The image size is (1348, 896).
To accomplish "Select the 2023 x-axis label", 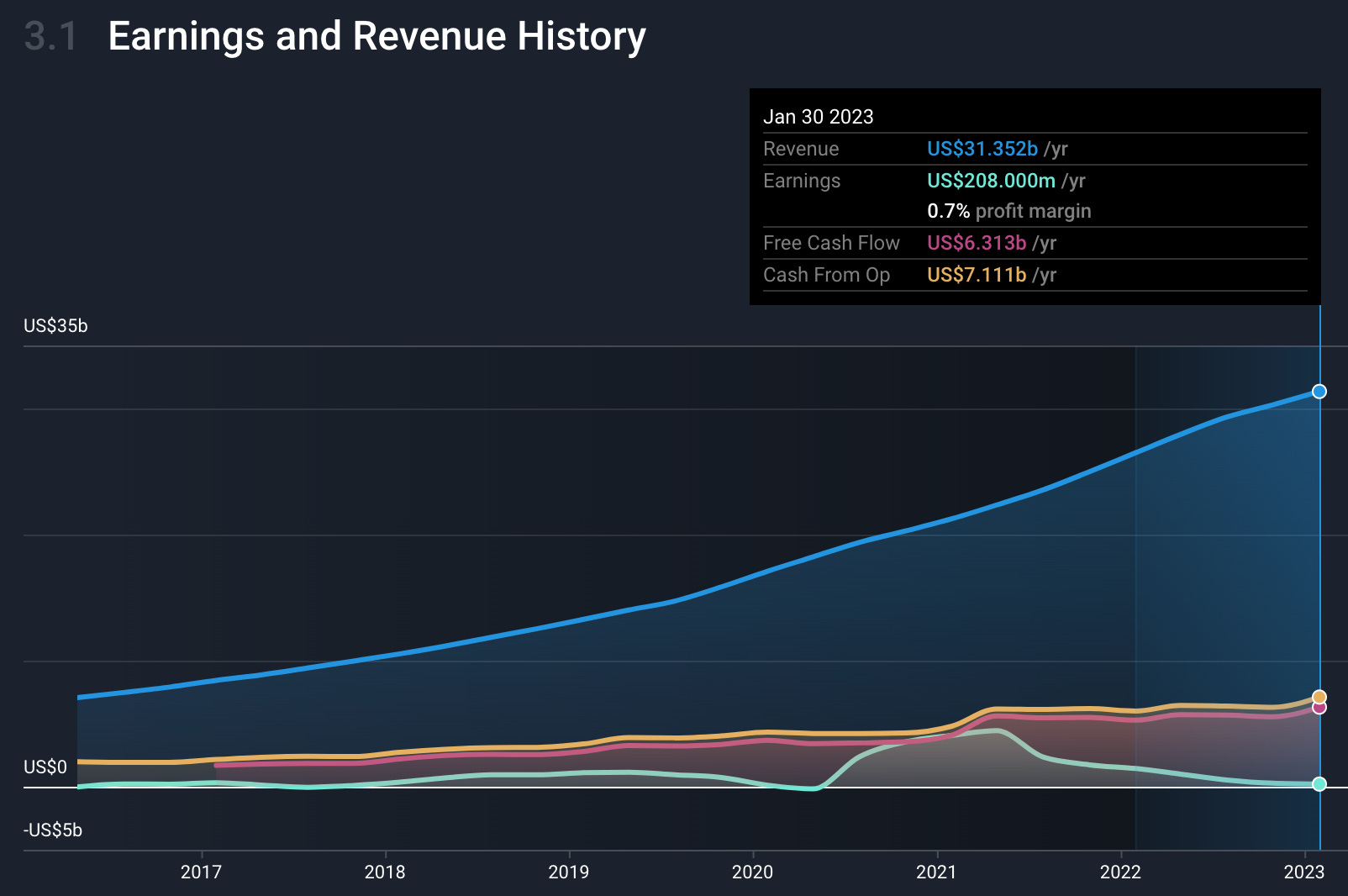I will [1304, 872].
